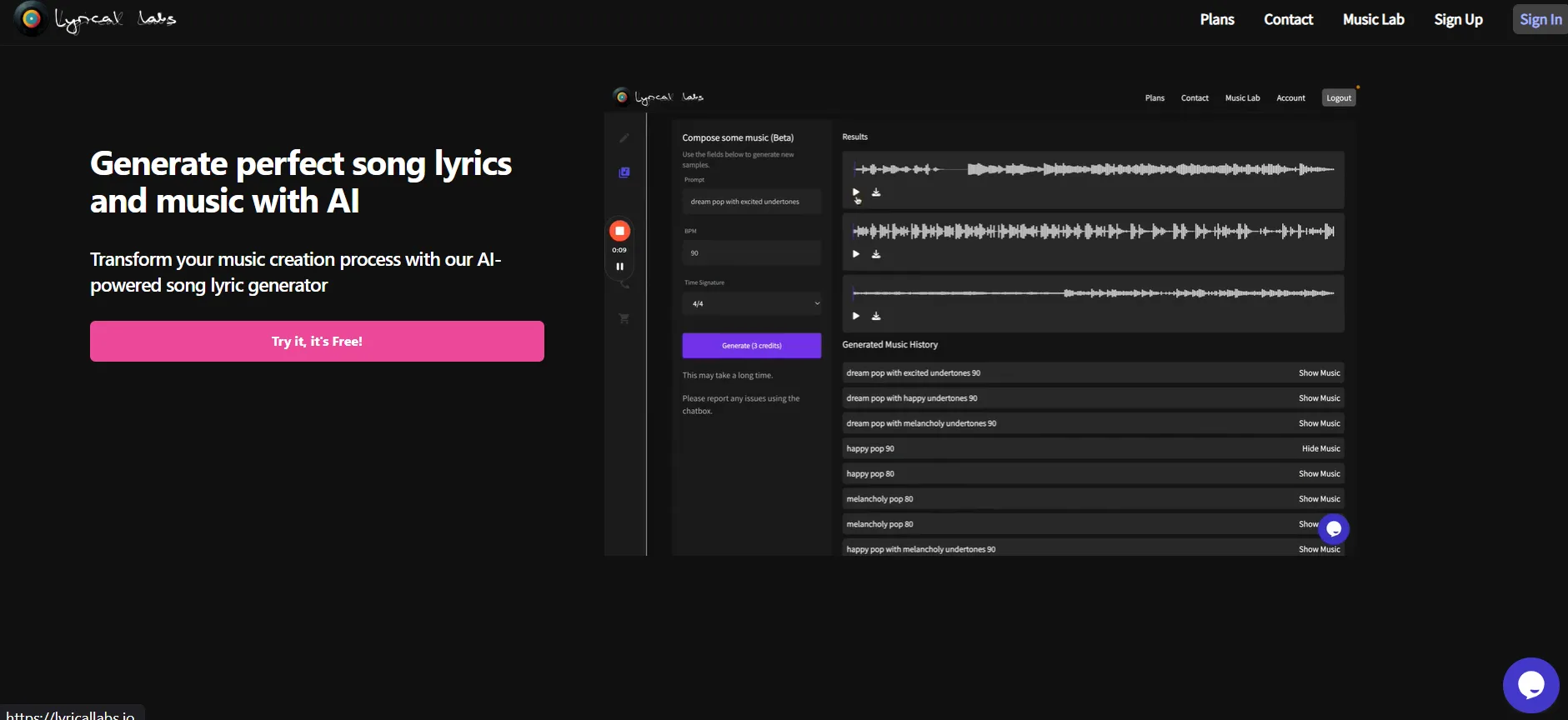Click the 'Compose some music (Beta)' heading
Image resolution: width=1568 pixels, height=720 pixels.
click(738, 137)
